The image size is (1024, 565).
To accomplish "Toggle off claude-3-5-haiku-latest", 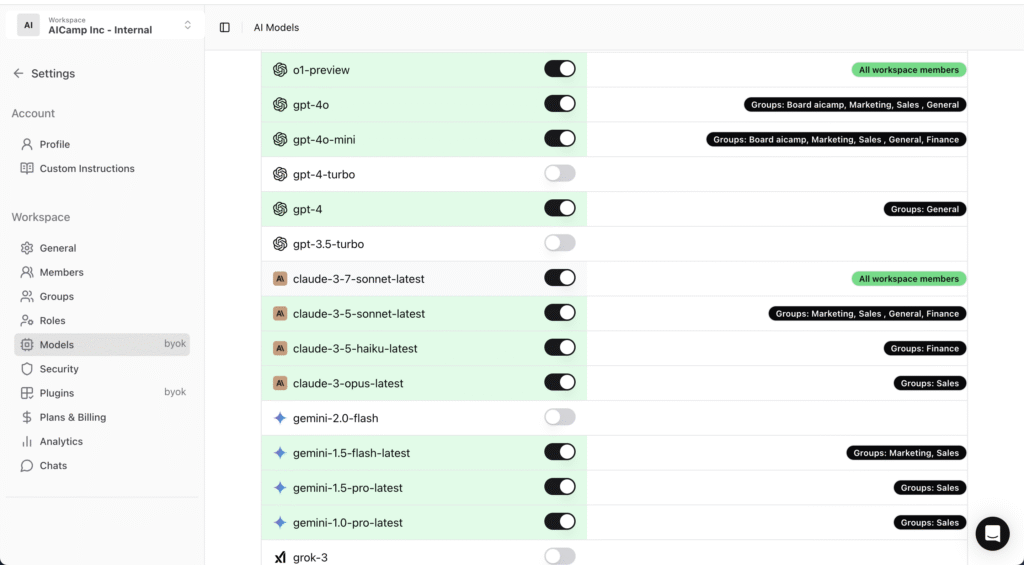I will click(x=560, y=347).
